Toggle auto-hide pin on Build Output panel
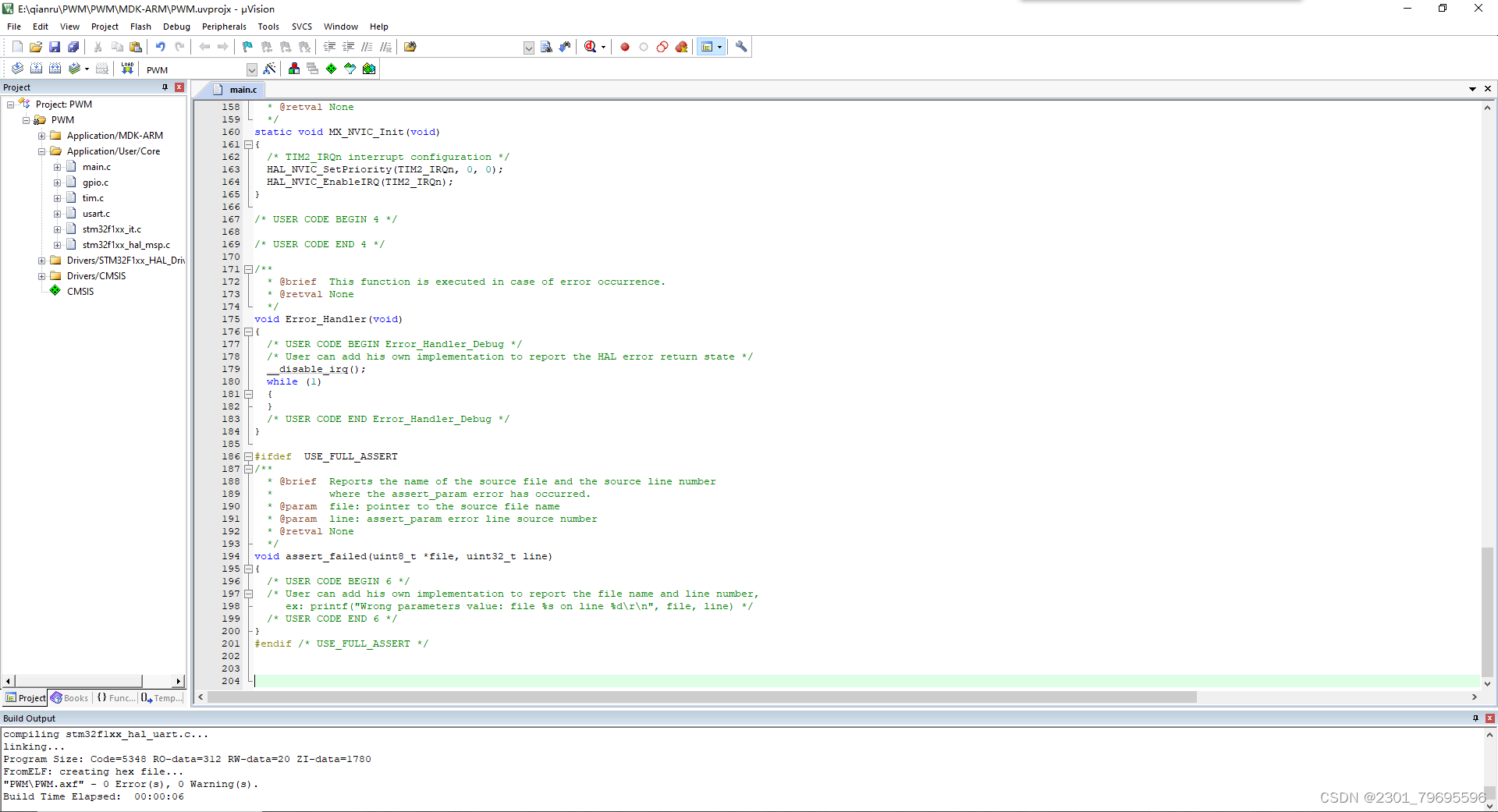1498x812 pixels. tap(1475, 718)
